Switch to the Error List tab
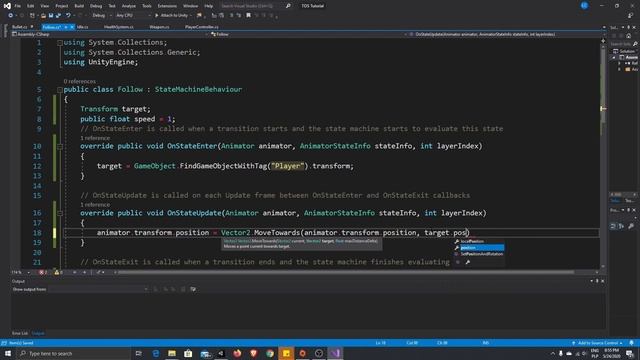The image size is (640, 360). click(x=20, y=333)
